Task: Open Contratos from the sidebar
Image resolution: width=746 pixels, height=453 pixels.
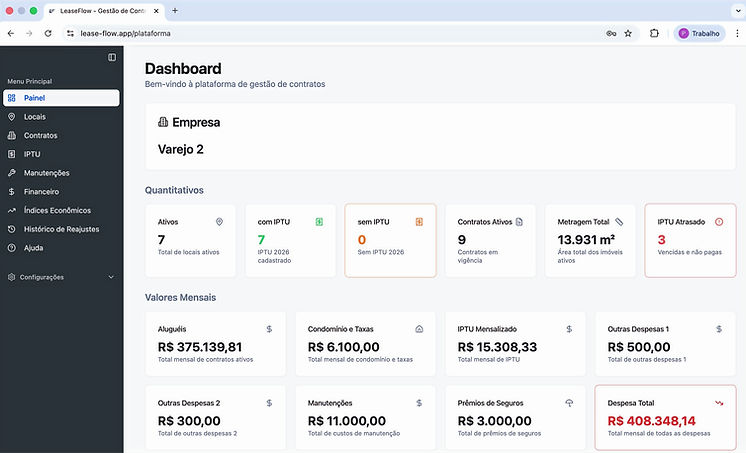Action: coord(61,135)
